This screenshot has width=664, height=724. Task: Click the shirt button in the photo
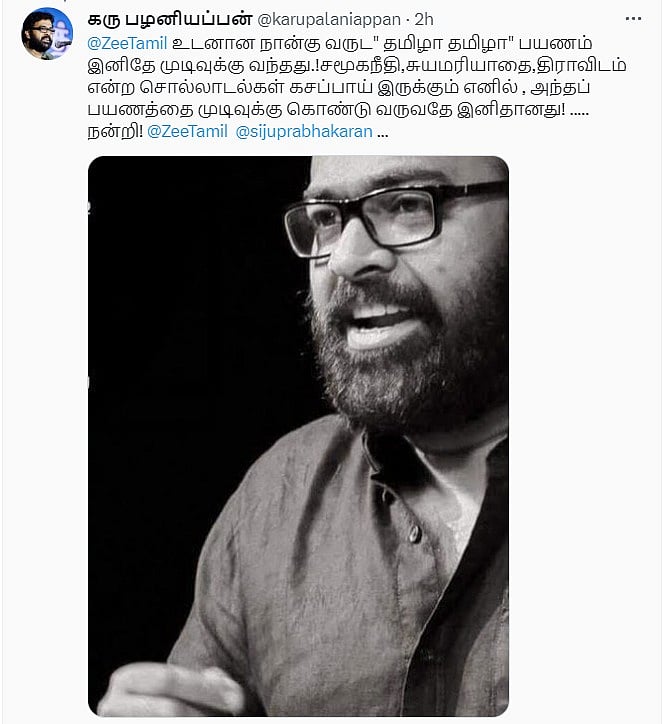[414, 534]
